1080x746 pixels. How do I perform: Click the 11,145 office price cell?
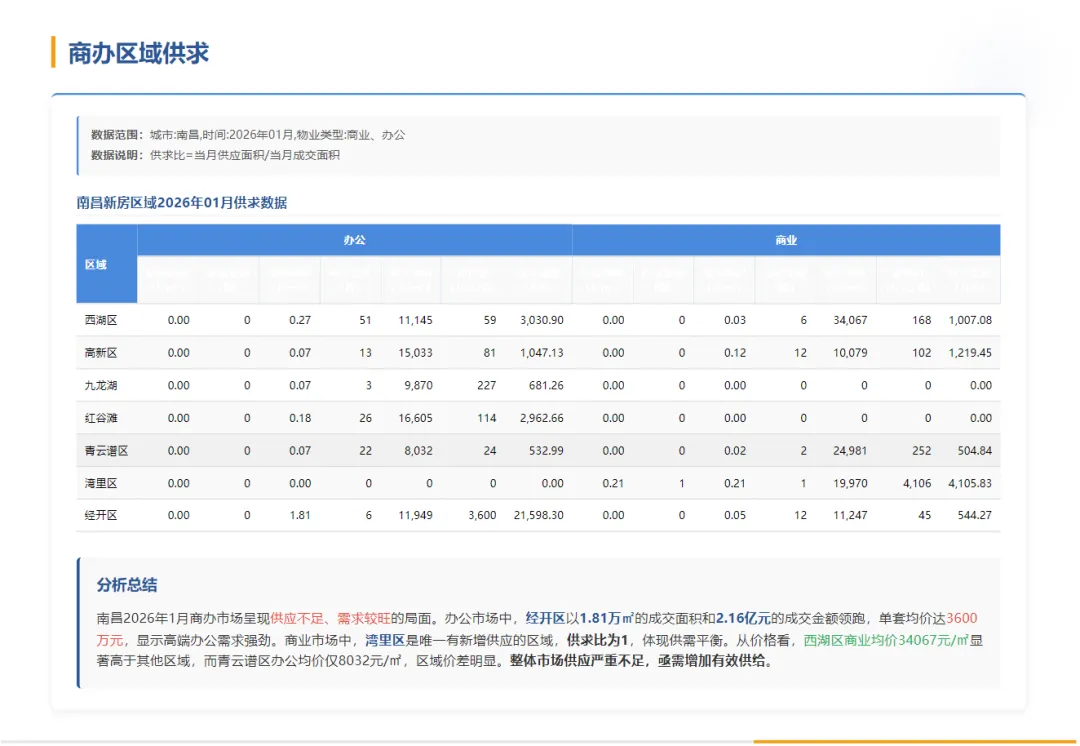point(415,320)
